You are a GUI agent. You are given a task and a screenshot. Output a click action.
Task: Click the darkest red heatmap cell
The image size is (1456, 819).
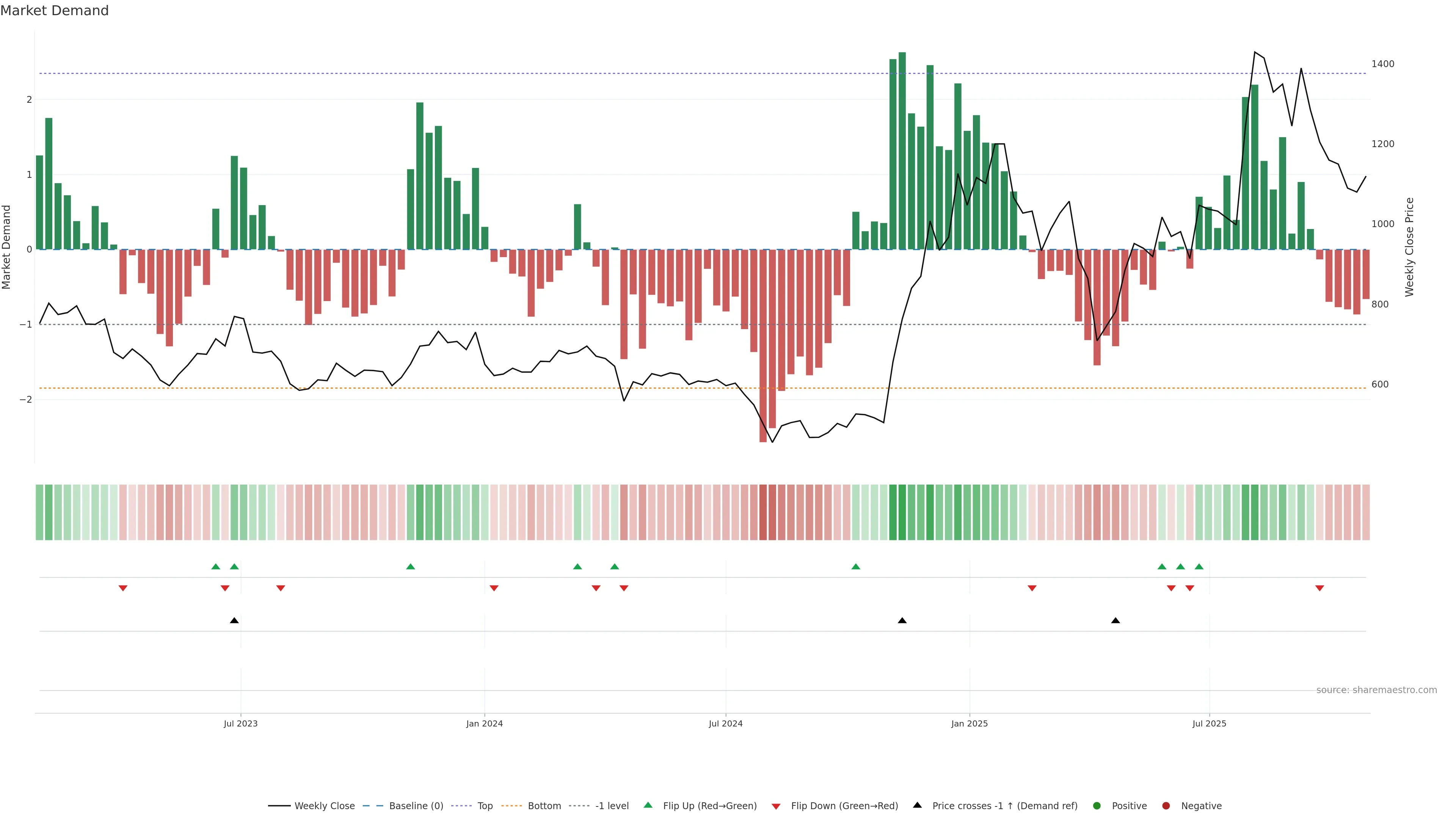tap(763, 512)
